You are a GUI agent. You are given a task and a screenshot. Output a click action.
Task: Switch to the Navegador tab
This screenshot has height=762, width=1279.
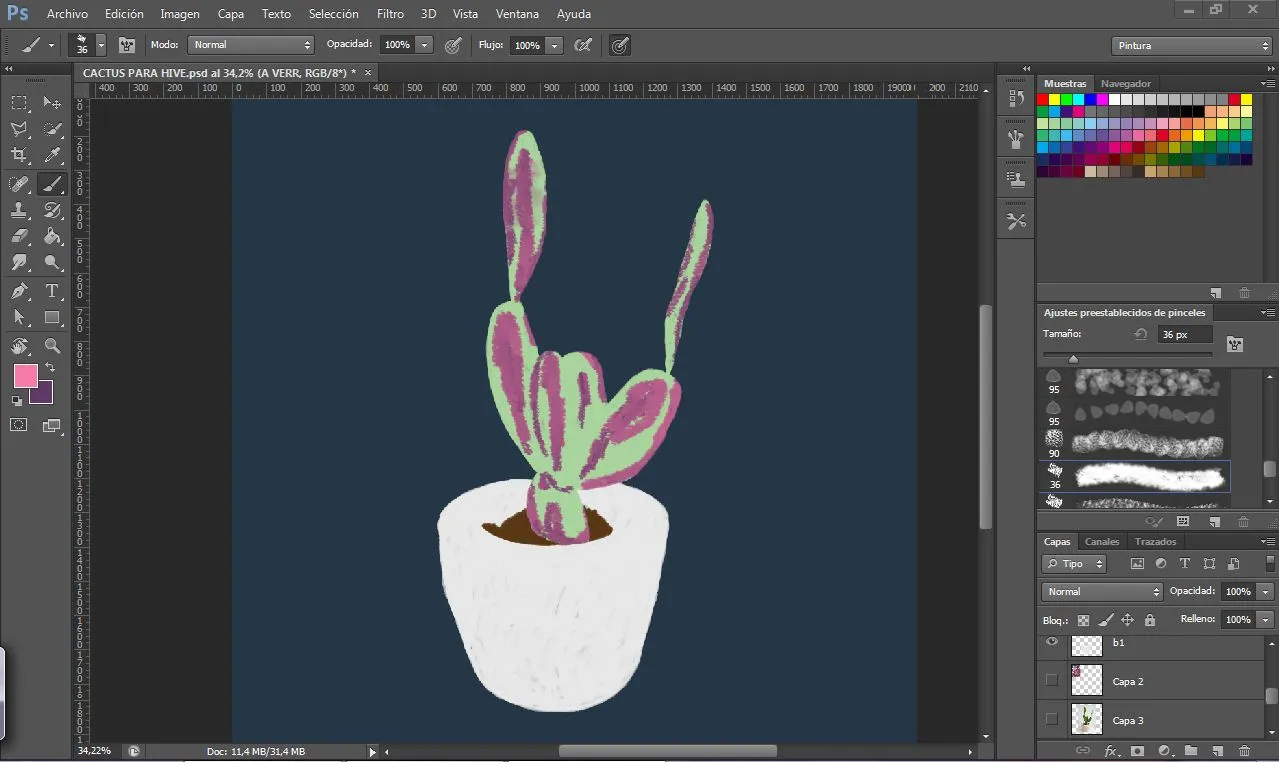[1126, 83]
